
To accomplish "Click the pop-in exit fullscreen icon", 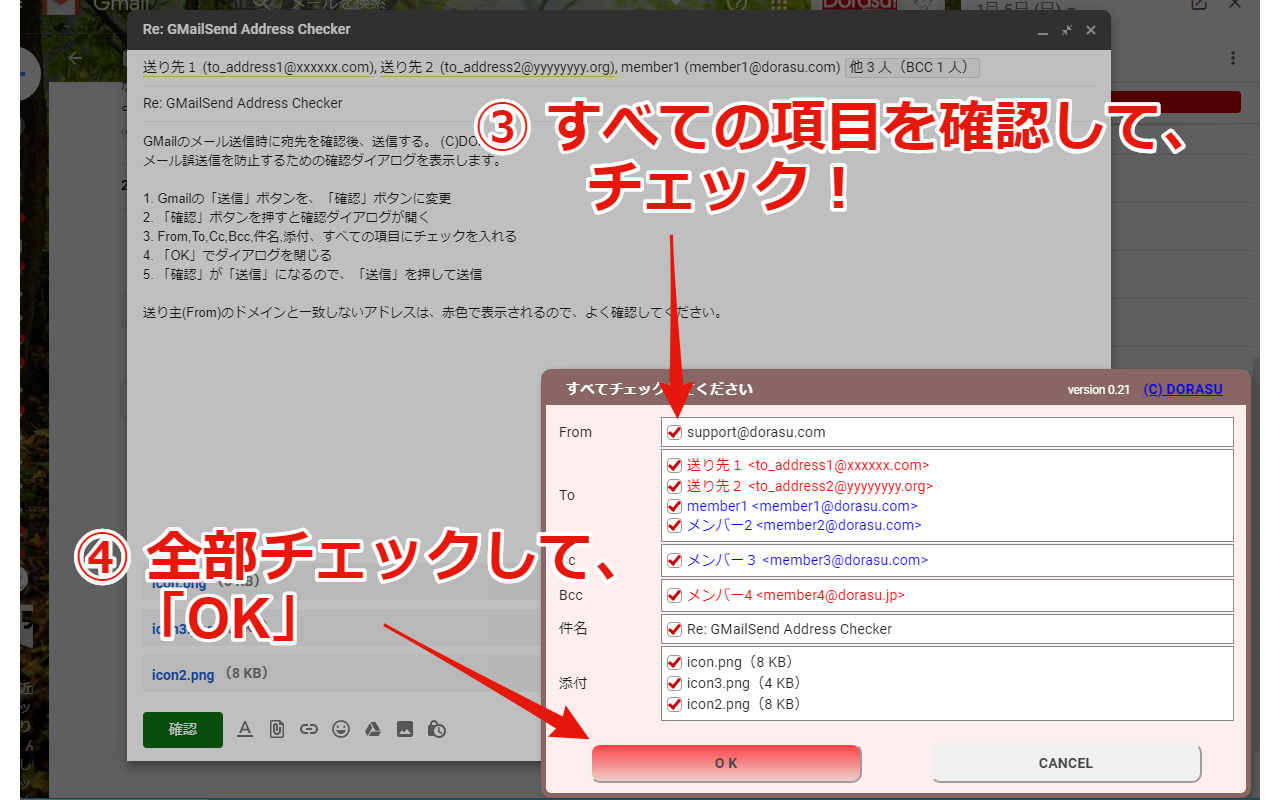I will point(1067,30).
